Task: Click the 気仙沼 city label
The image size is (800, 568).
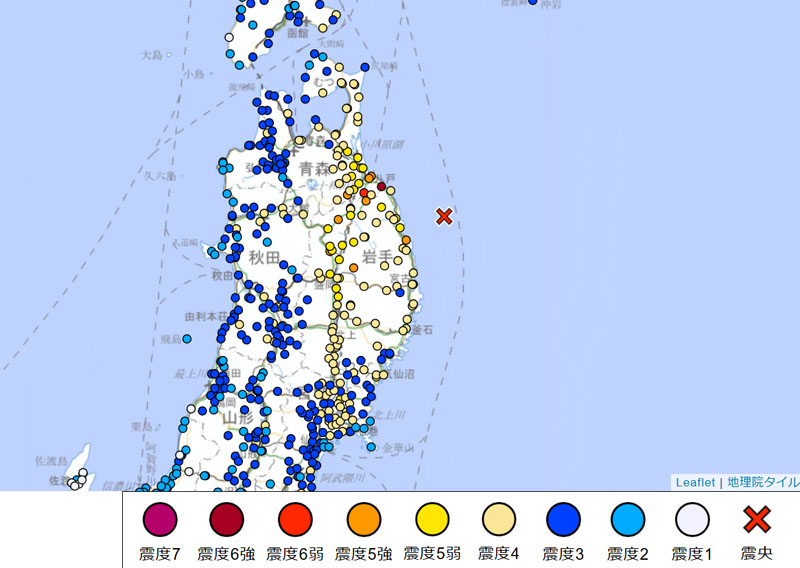Action: pos(399,374)
